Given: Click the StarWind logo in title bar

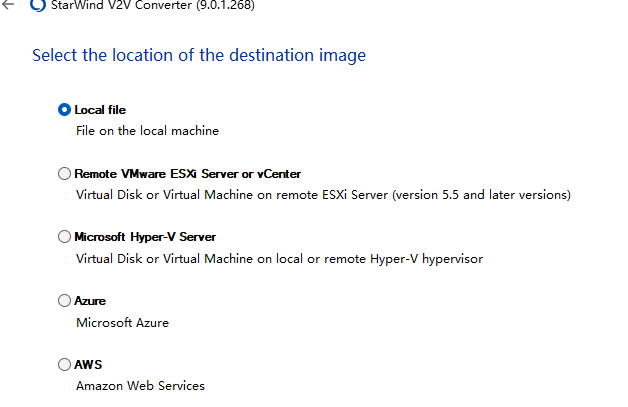Looking at the screenshot, I should tap(38, 5).
